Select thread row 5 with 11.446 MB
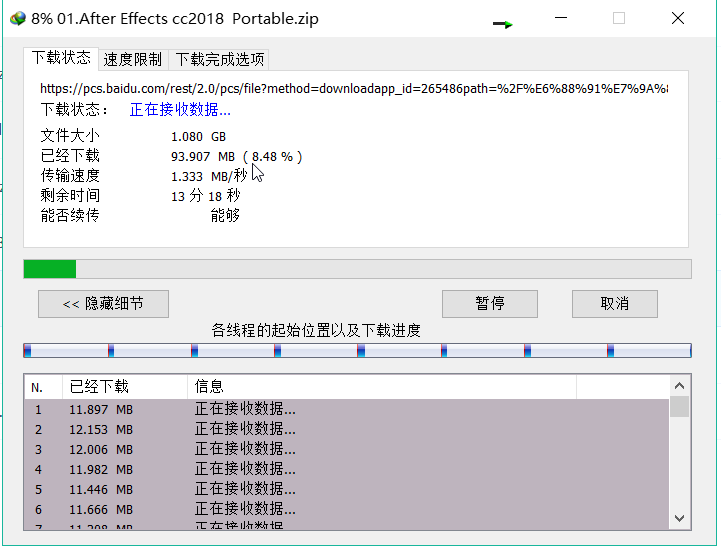 347,489
